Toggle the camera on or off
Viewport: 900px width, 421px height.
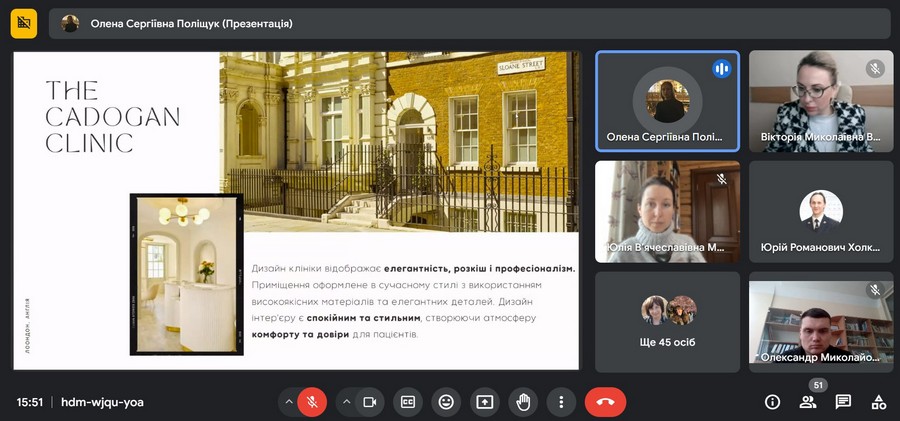(x=369, y=402)
